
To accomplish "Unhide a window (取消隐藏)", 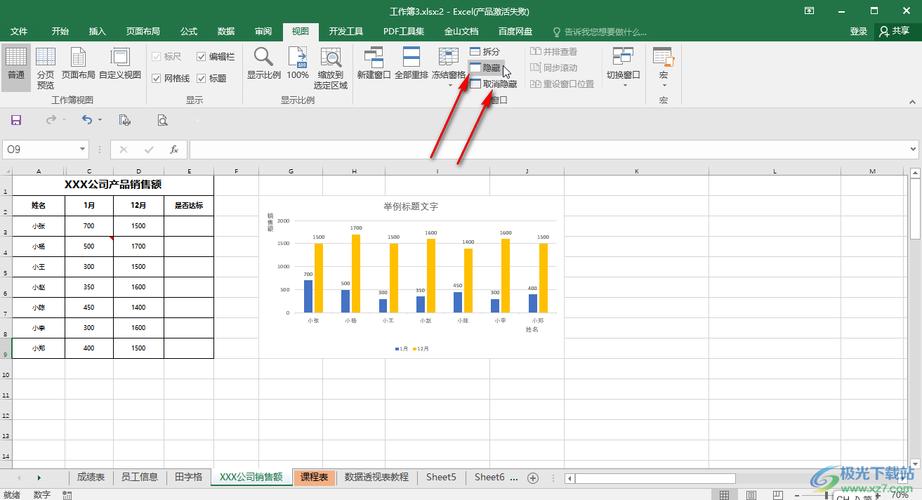I will click(493, 84).
